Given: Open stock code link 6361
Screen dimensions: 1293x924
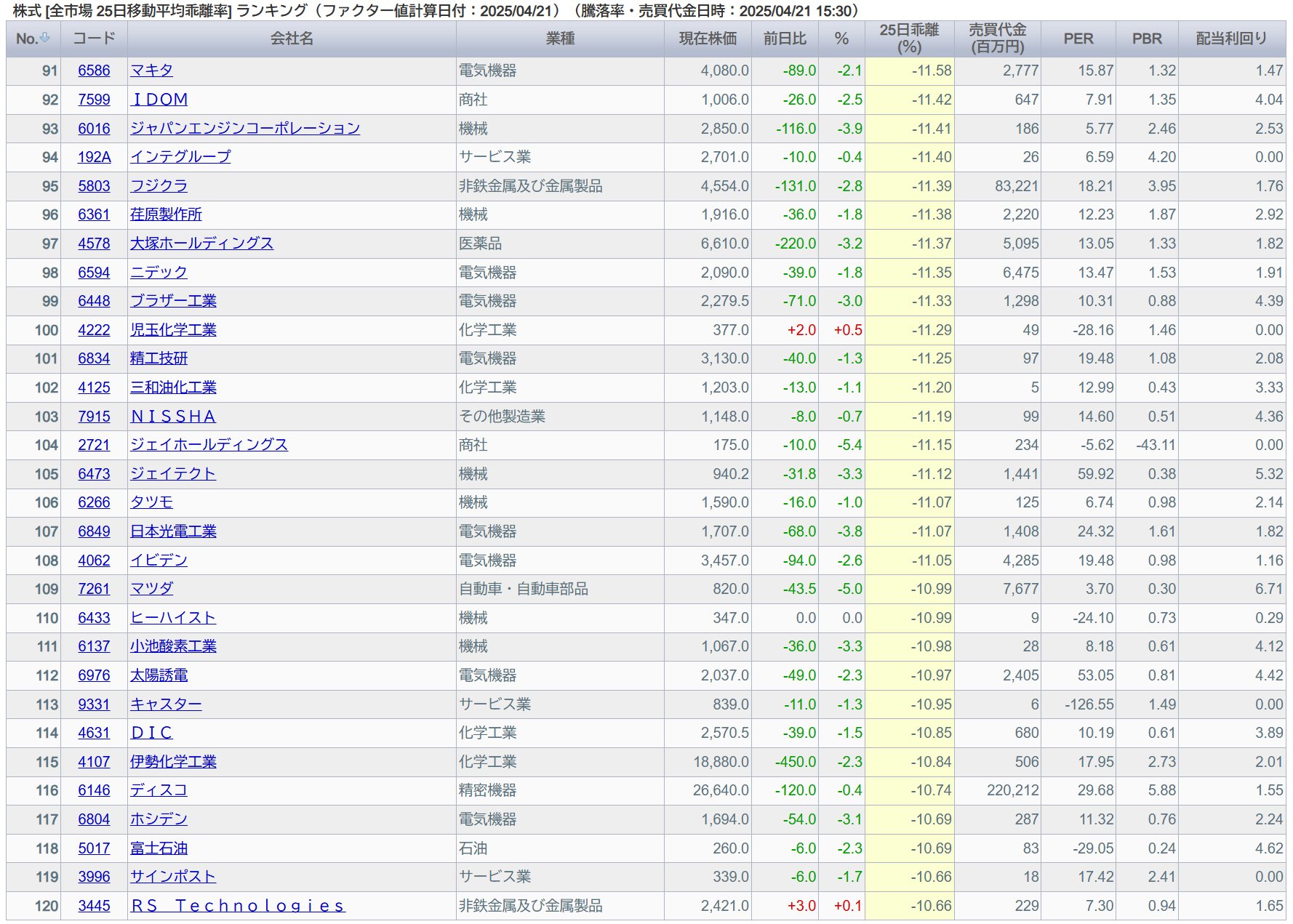Looking at the screenshot, I should click(x=95, y=214).
